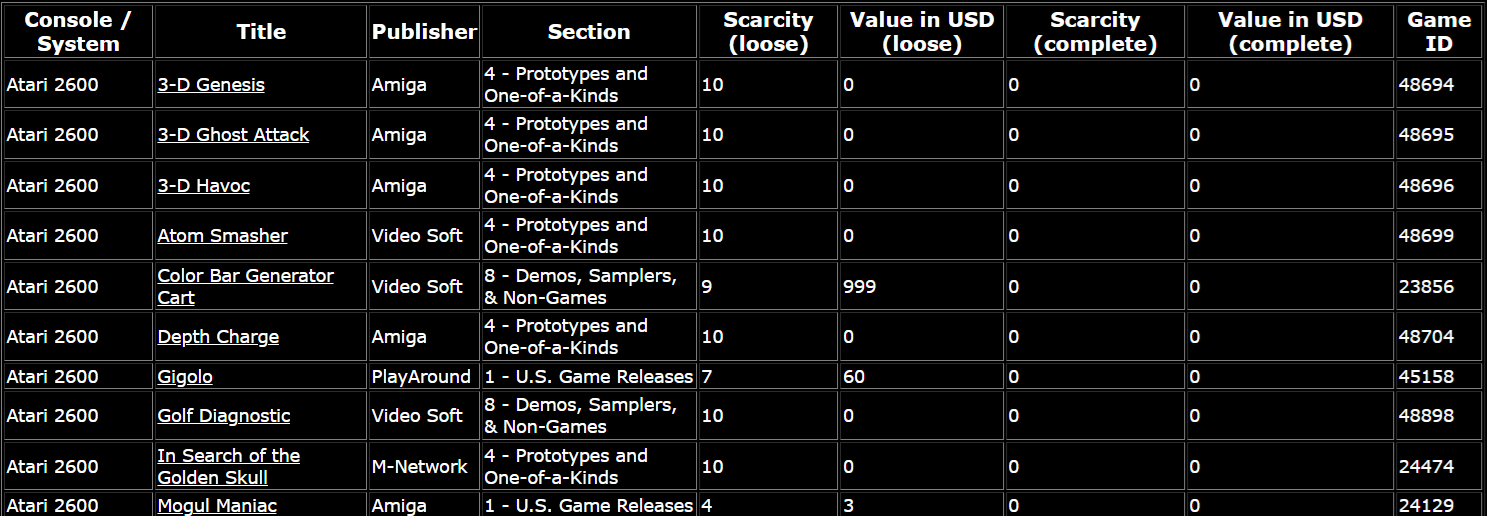The image size is (1487, 516).
Task: Open Color Bar Generator Cart link
Action: pyautogui.click(x=245, y=276)
